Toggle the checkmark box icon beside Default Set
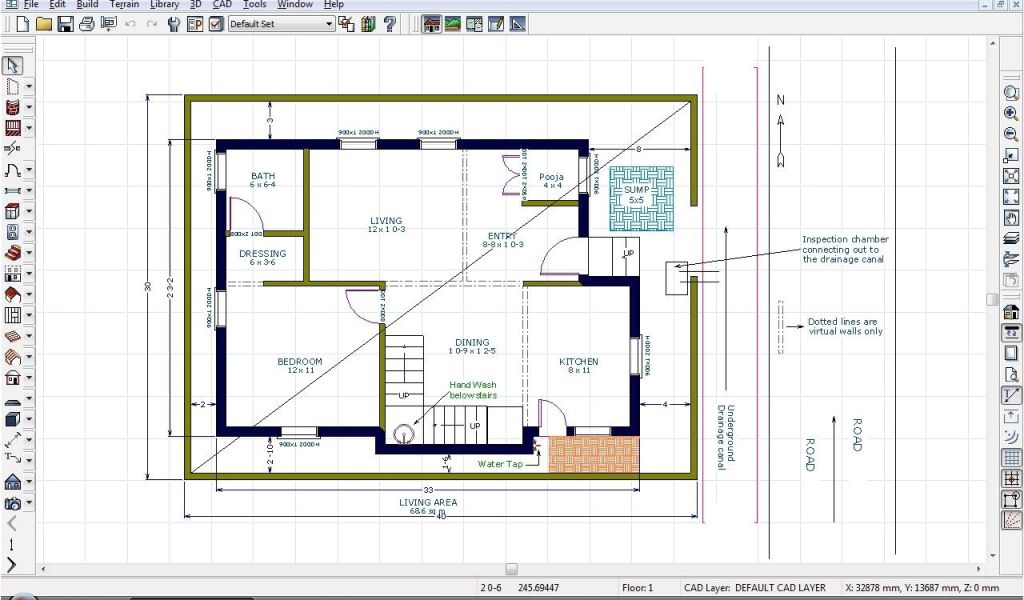 tap(216, 23)
